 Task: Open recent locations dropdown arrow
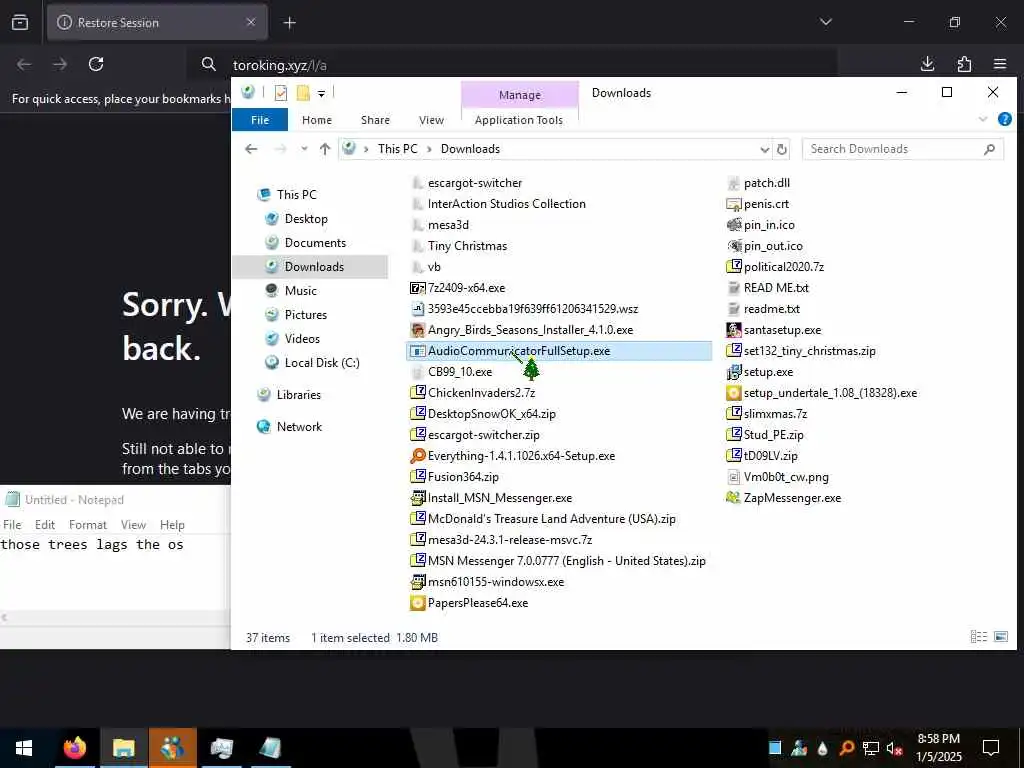pyautogui.click(x=304, y=149)
